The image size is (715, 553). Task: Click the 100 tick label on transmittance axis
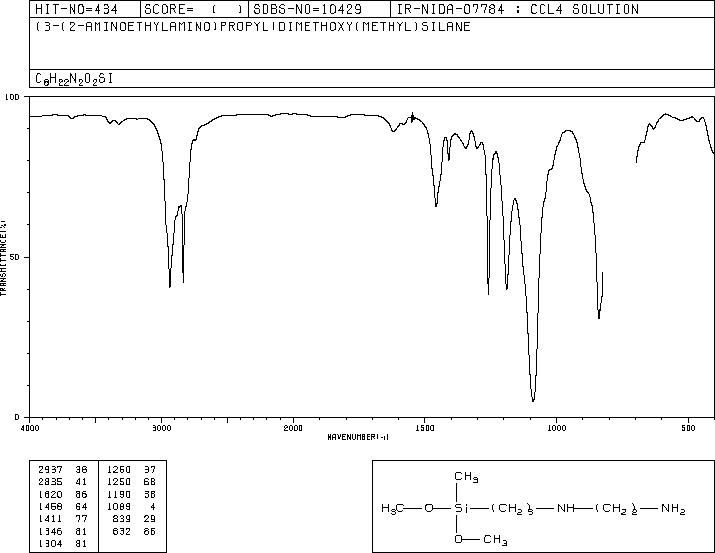click(x=12, y=97)
